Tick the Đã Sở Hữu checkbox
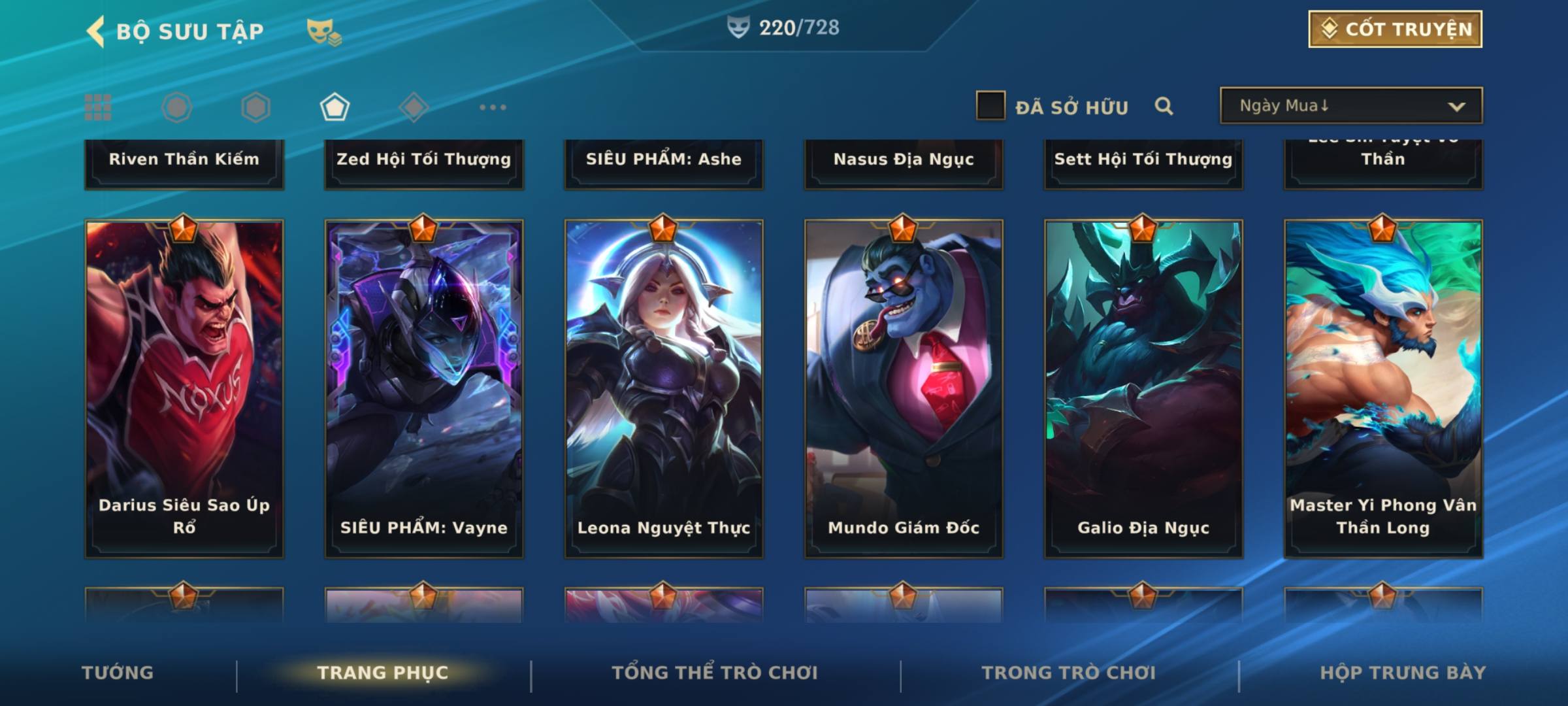 990,106
